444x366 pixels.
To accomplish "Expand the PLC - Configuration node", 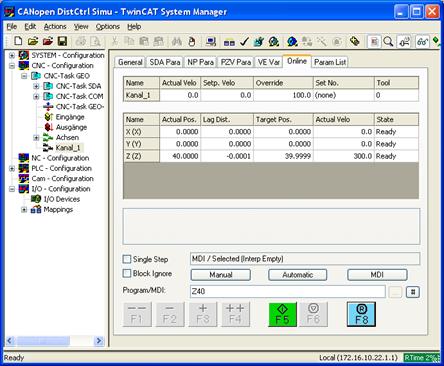I will 12,168.
